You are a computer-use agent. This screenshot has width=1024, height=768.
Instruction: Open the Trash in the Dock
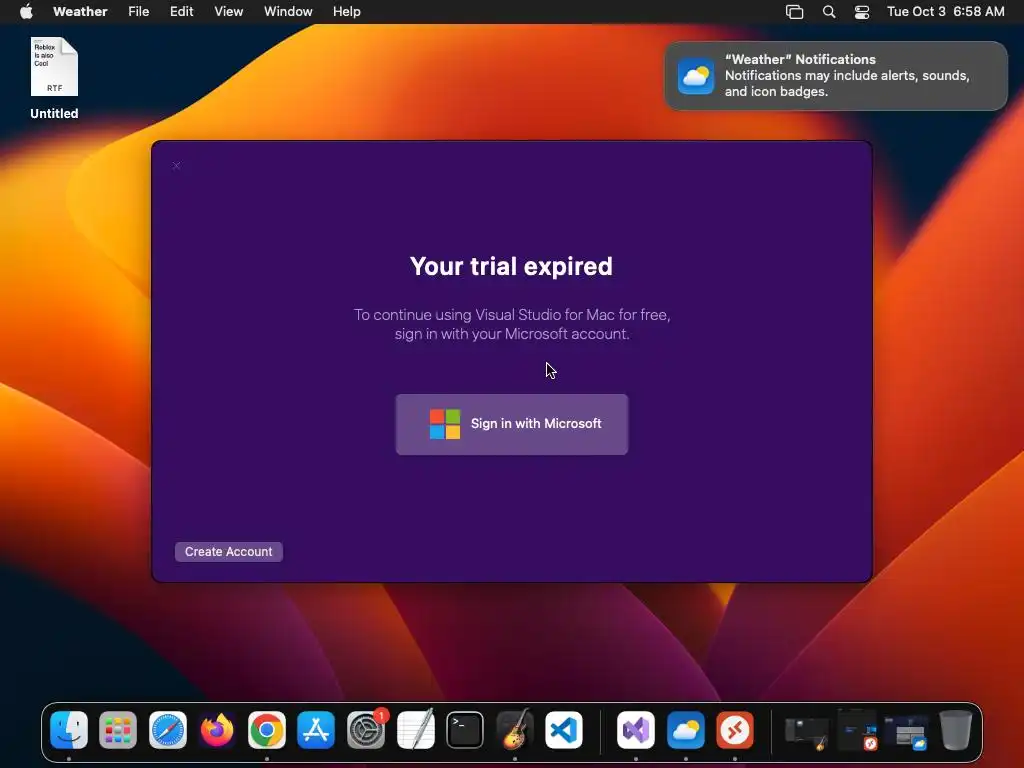click(955, 729)
